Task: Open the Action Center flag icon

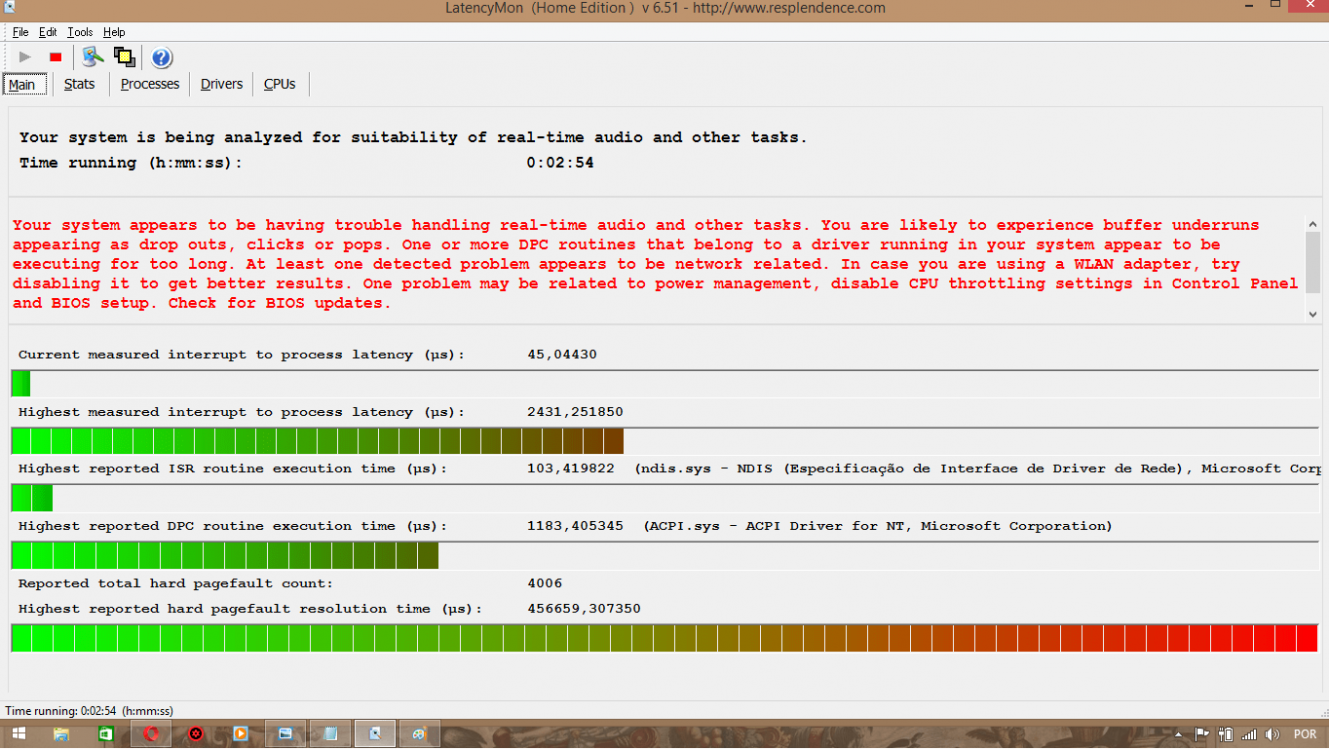Action: [1202, 735]
